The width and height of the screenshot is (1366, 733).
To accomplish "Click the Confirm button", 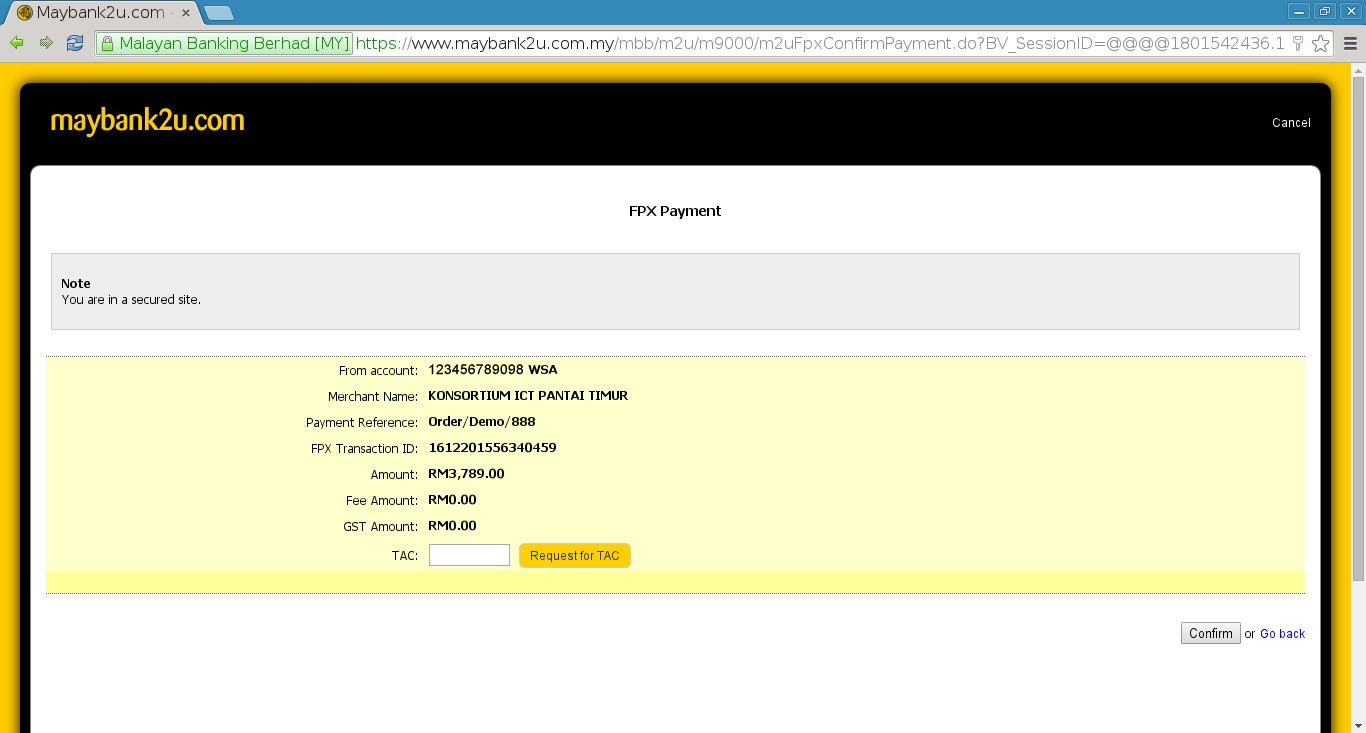I will (1210, 633).
